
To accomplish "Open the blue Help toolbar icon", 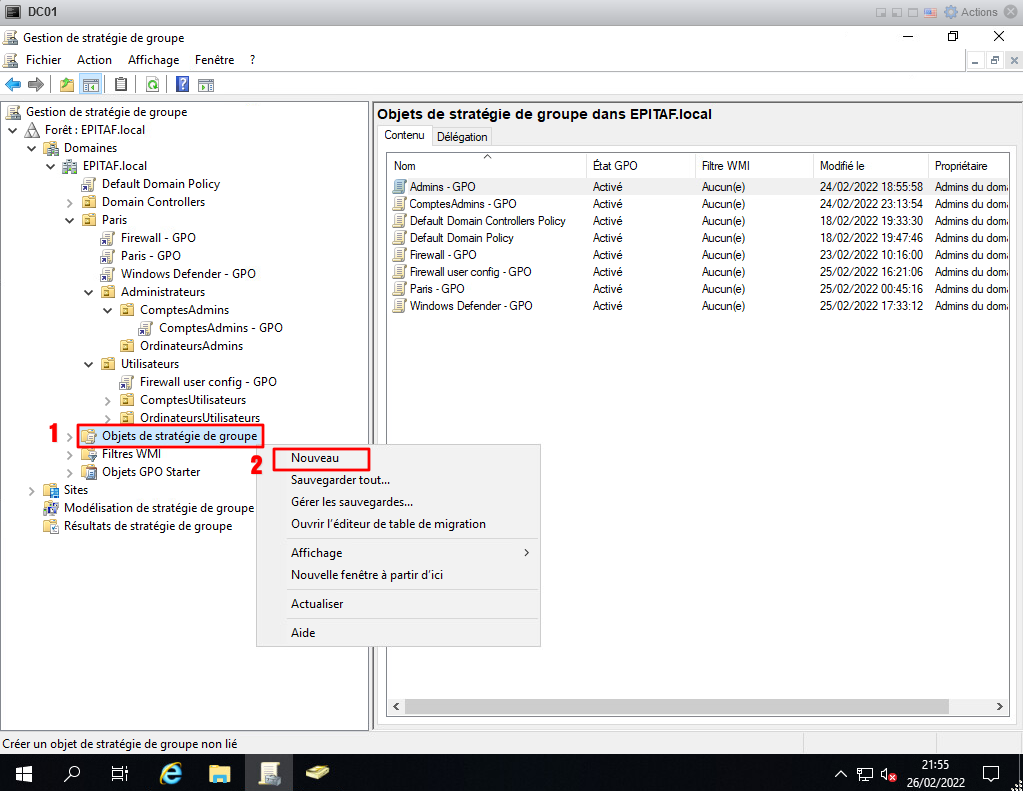I will [183, 85].
